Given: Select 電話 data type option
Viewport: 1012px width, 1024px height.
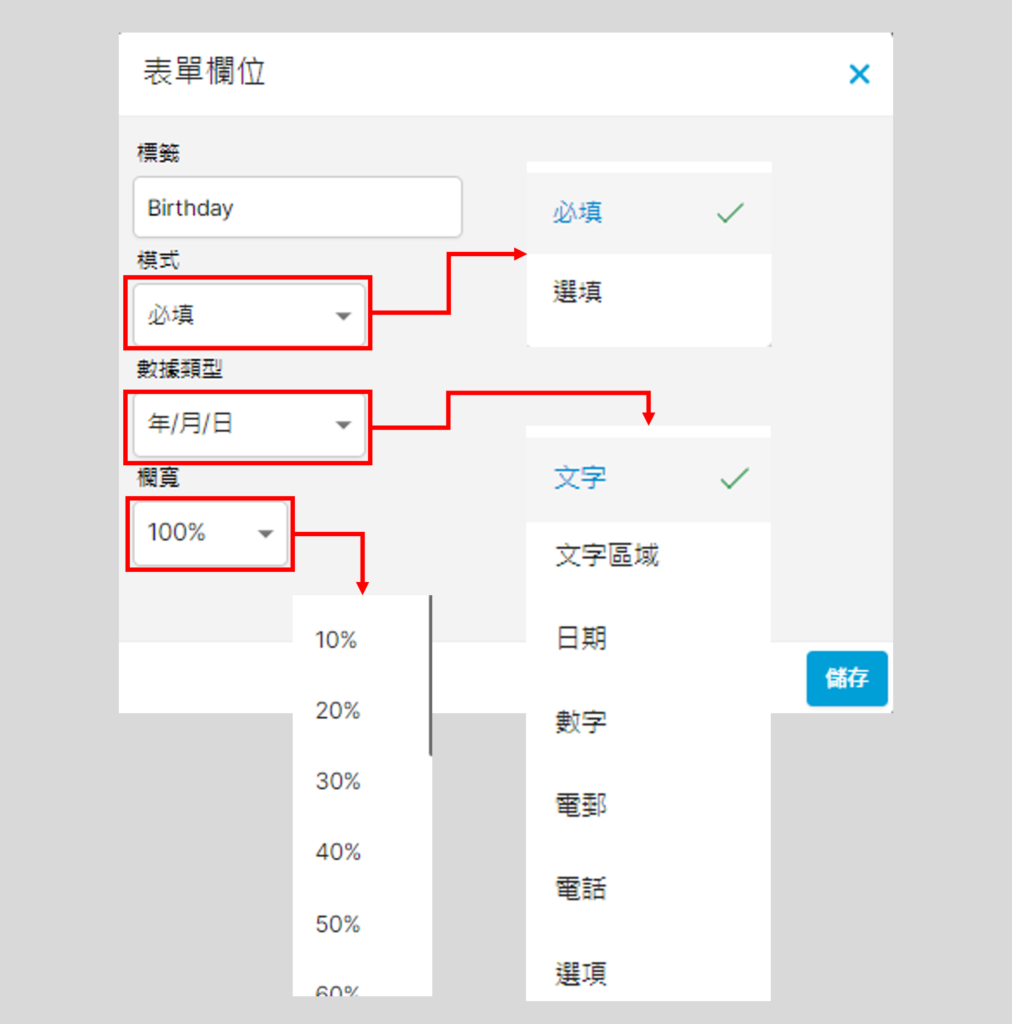Looking at the screenshot, I should coord(648,888).
